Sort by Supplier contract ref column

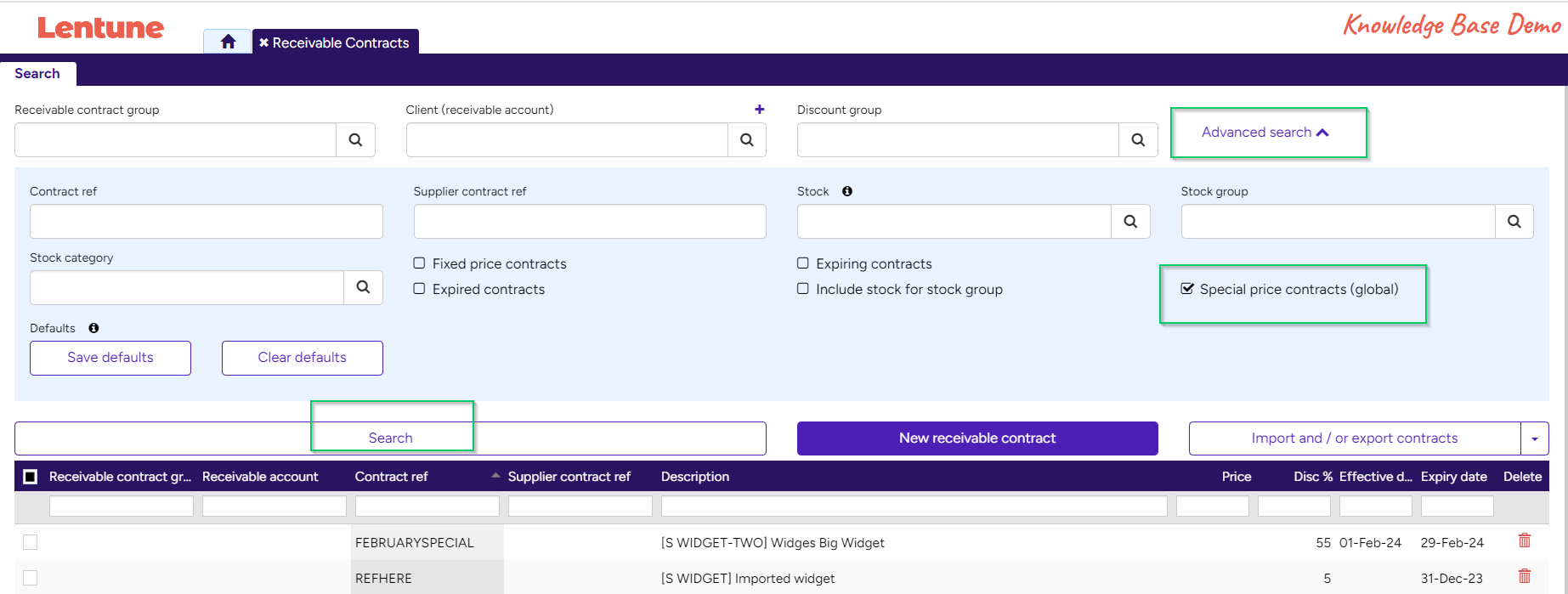click(x=569, y=477)
